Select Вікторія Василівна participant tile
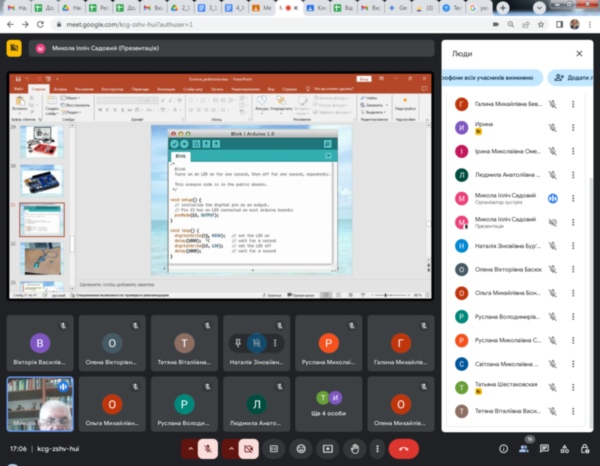Screen dimensions: 600x466 pos(41,342)
